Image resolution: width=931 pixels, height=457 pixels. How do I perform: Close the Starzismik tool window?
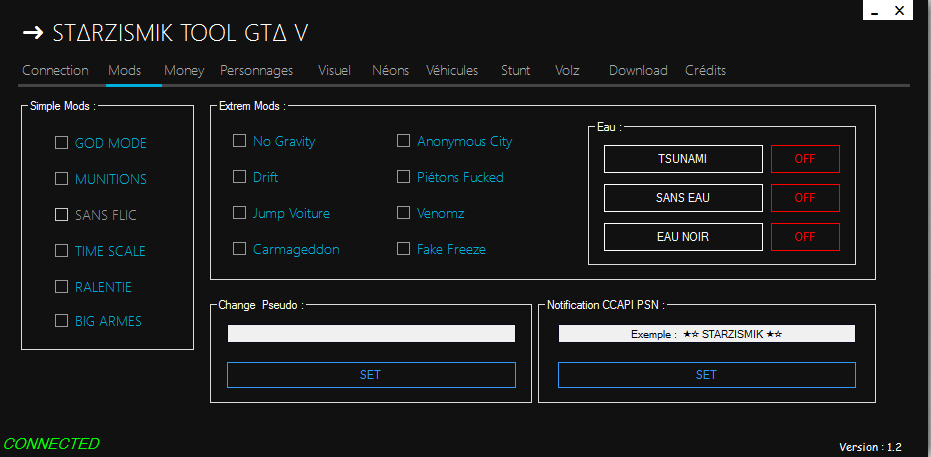(x=900, y=11)
